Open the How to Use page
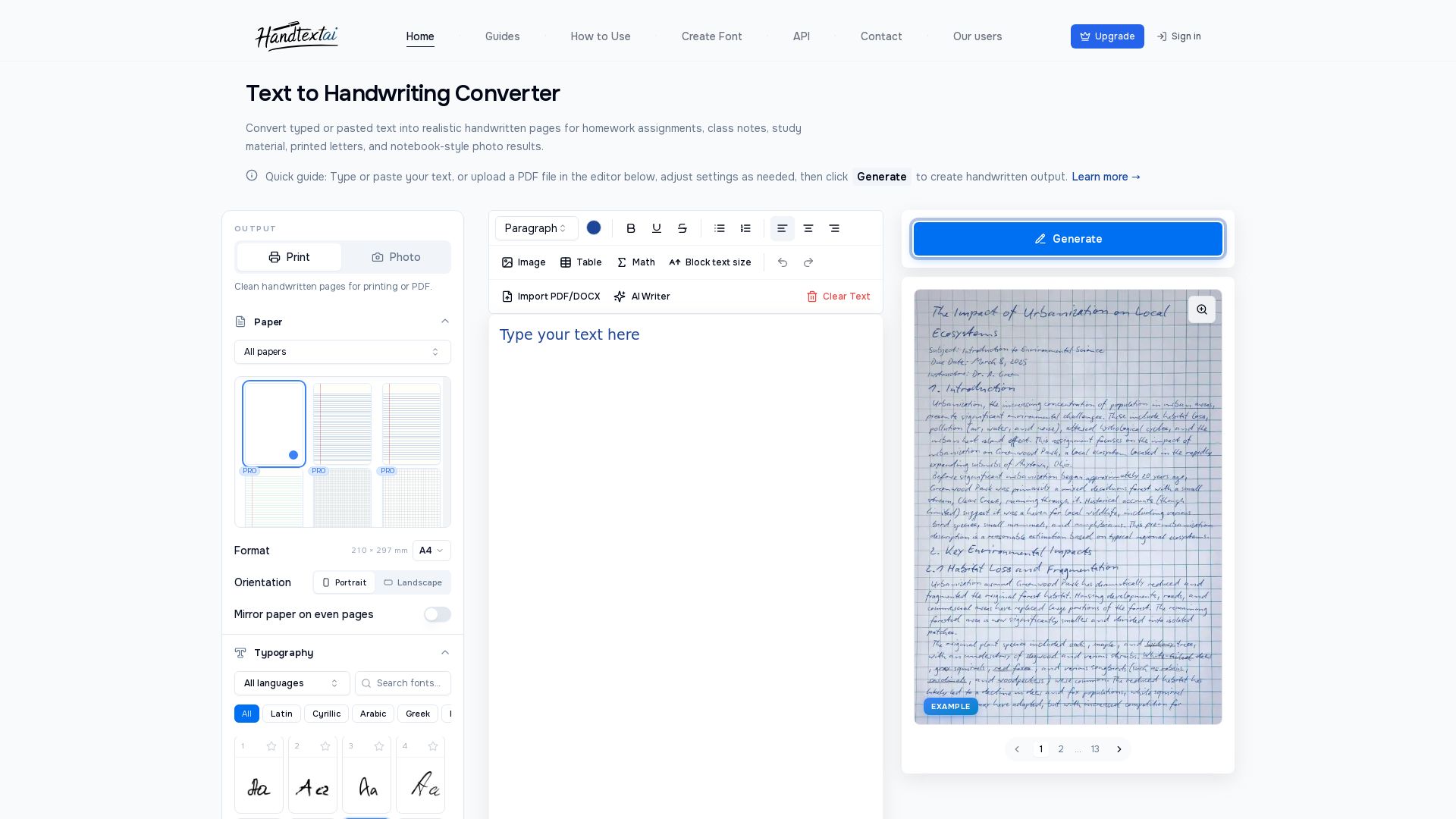This screenshot has height=819, width=1456. coord(601,36)
